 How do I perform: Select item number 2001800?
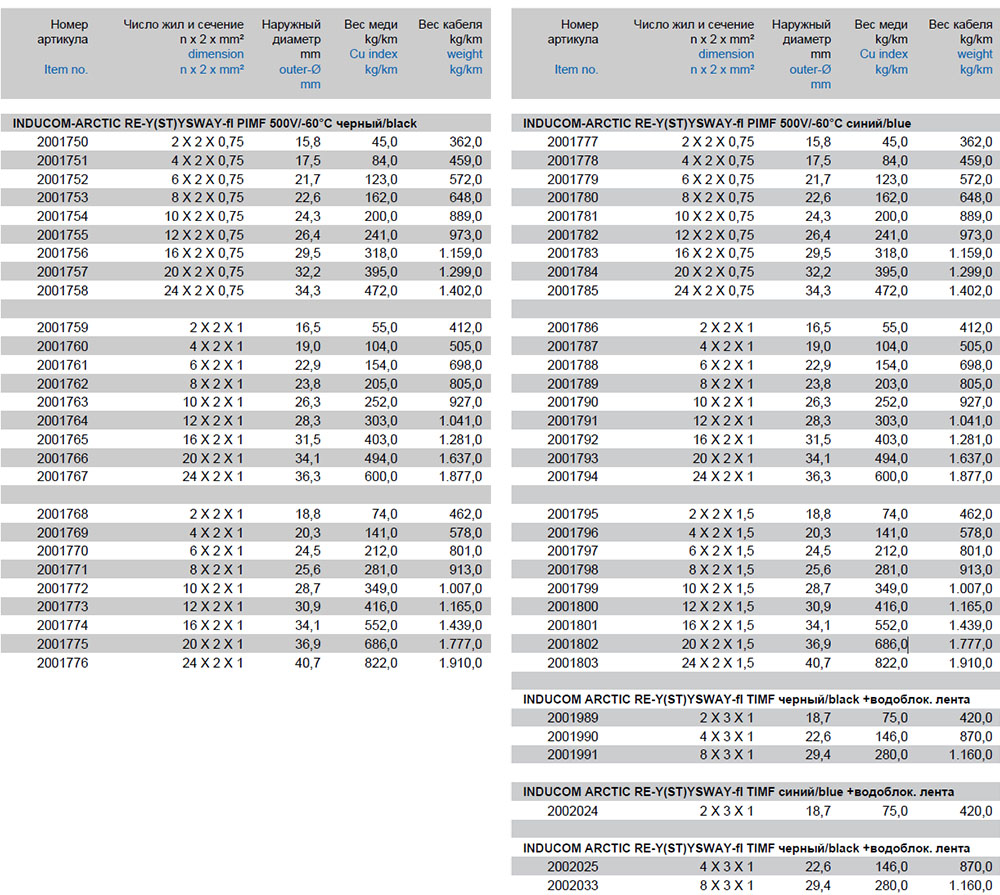tap(573, 606)
